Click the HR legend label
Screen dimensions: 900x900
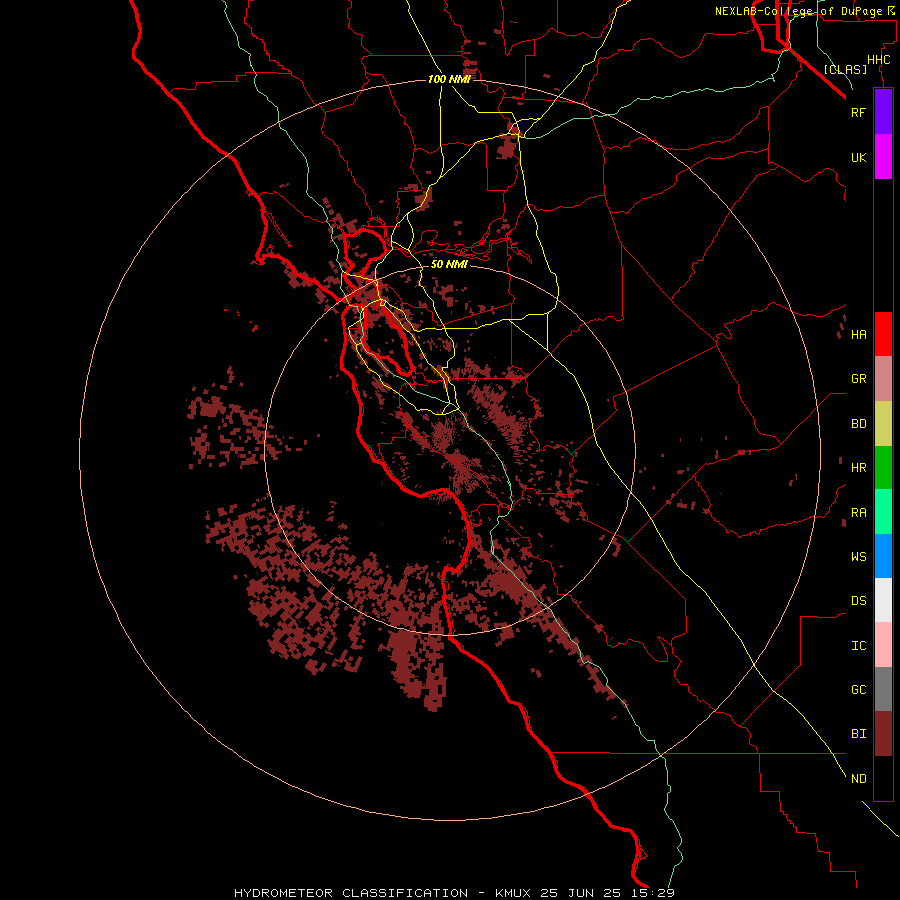tap(859, 468)
